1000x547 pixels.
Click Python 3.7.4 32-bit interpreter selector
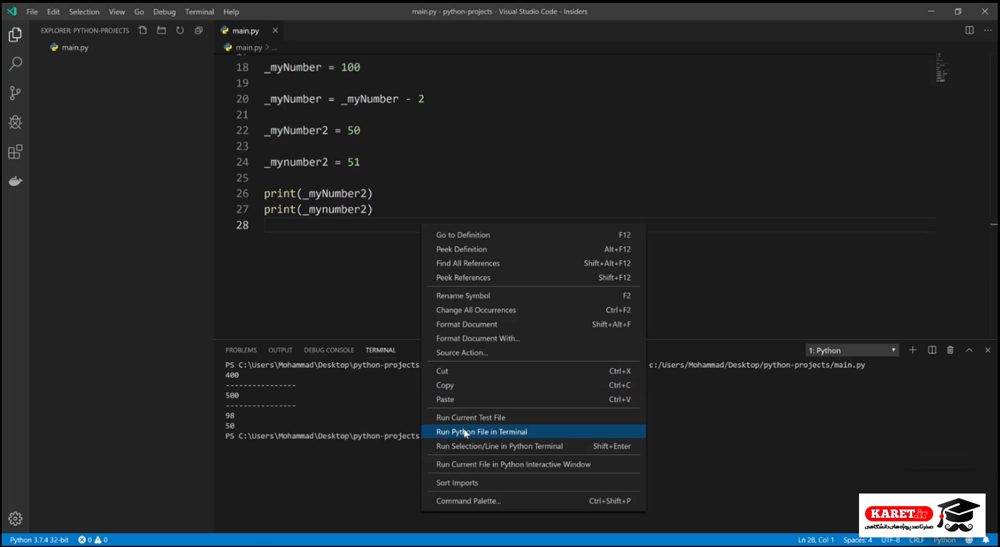[x=39, y=540]
